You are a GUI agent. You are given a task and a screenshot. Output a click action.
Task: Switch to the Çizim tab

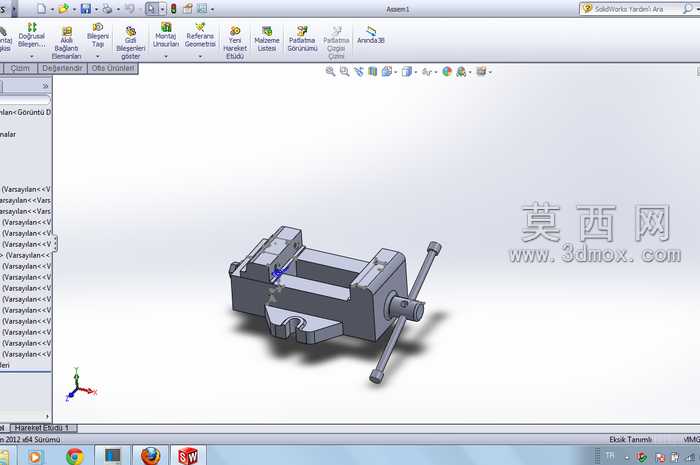pyautogui.click(x=20, y=68)
